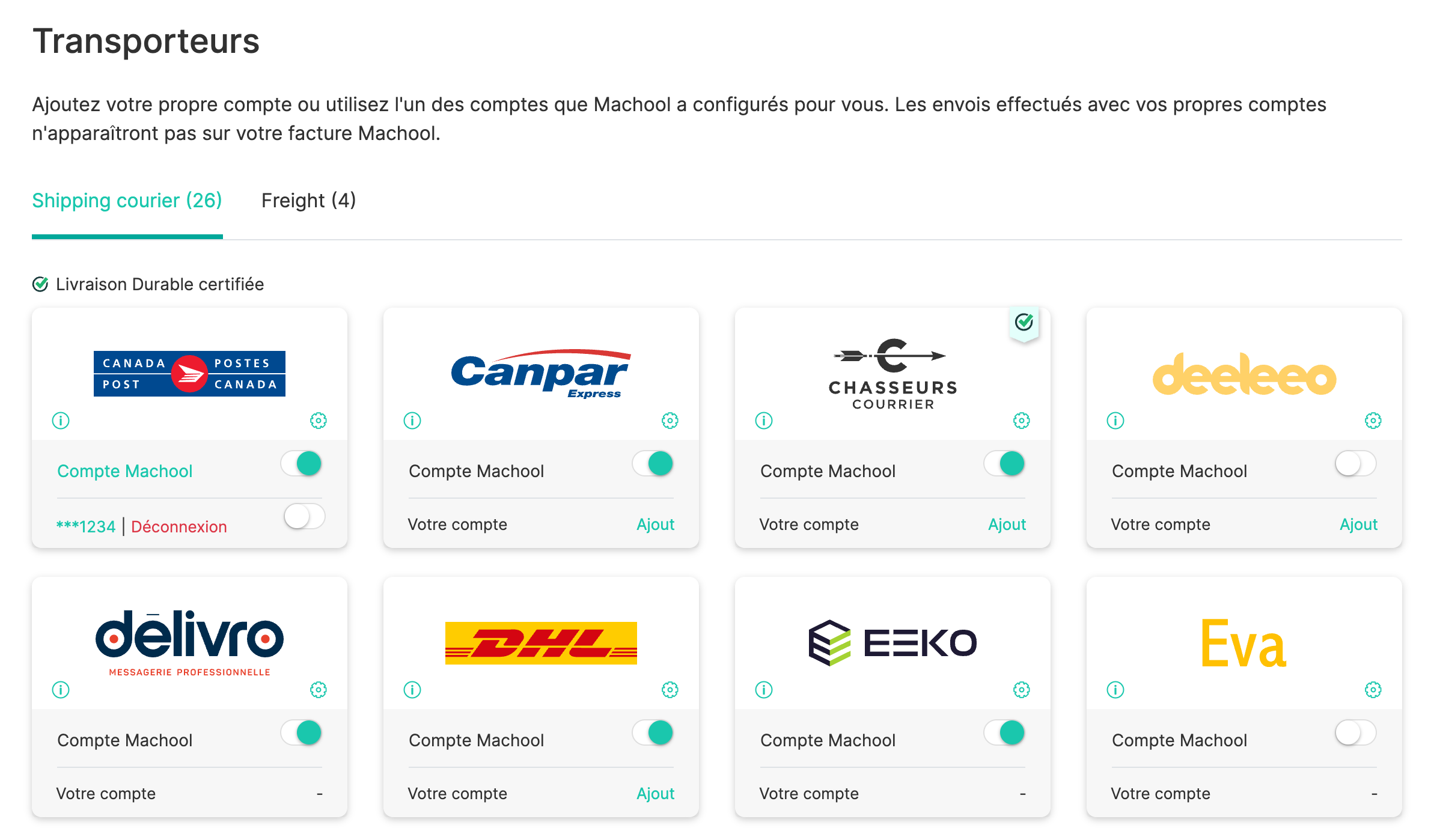This screenshot has height=840, width=1434.
Task: Disable Canada Post Compte Machool toggle
Action: coord(302,464)
